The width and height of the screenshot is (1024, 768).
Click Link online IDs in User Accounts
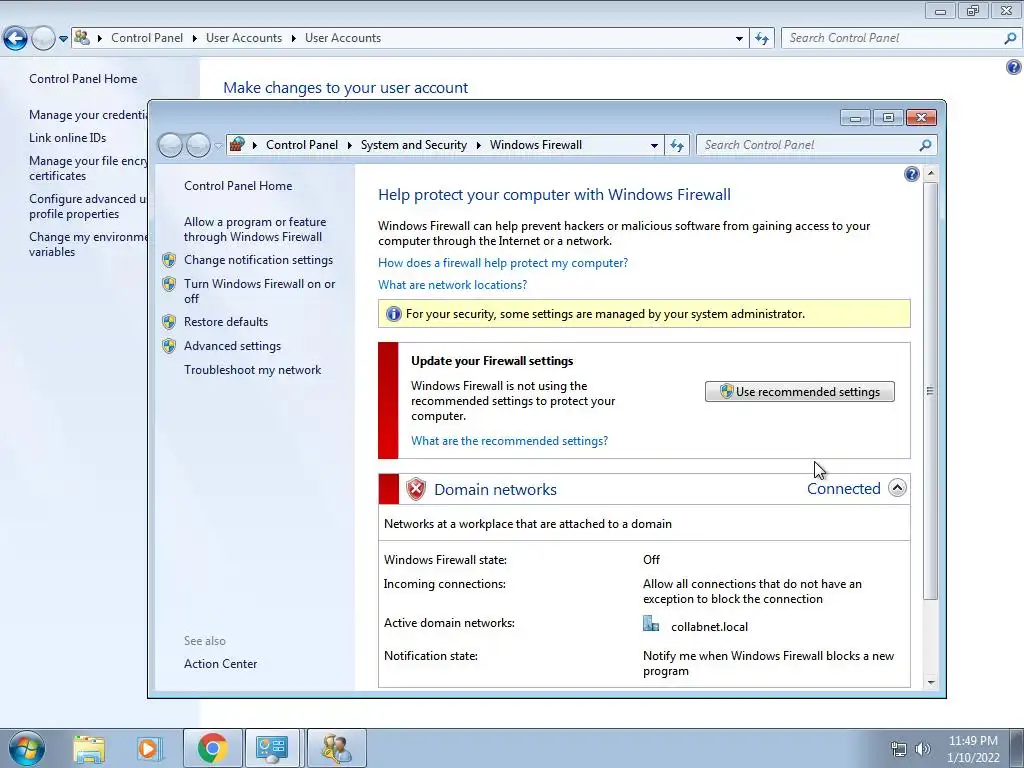[67, 138]
